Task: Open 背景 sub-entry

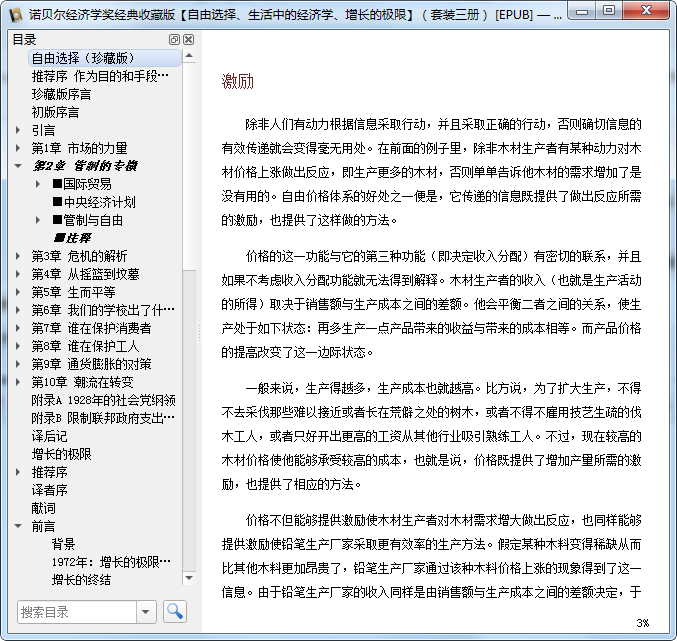Action: point(63,544)
